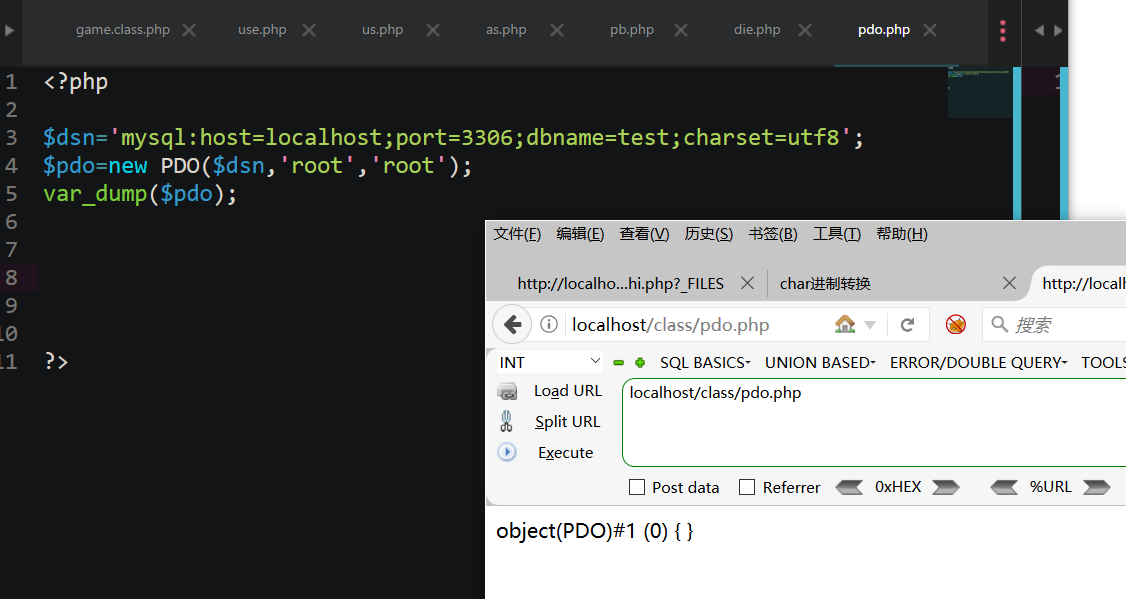The width and height of the screenshot is (1126, 599).
Task: Open site information icon in the address bar
Action: 549,325
